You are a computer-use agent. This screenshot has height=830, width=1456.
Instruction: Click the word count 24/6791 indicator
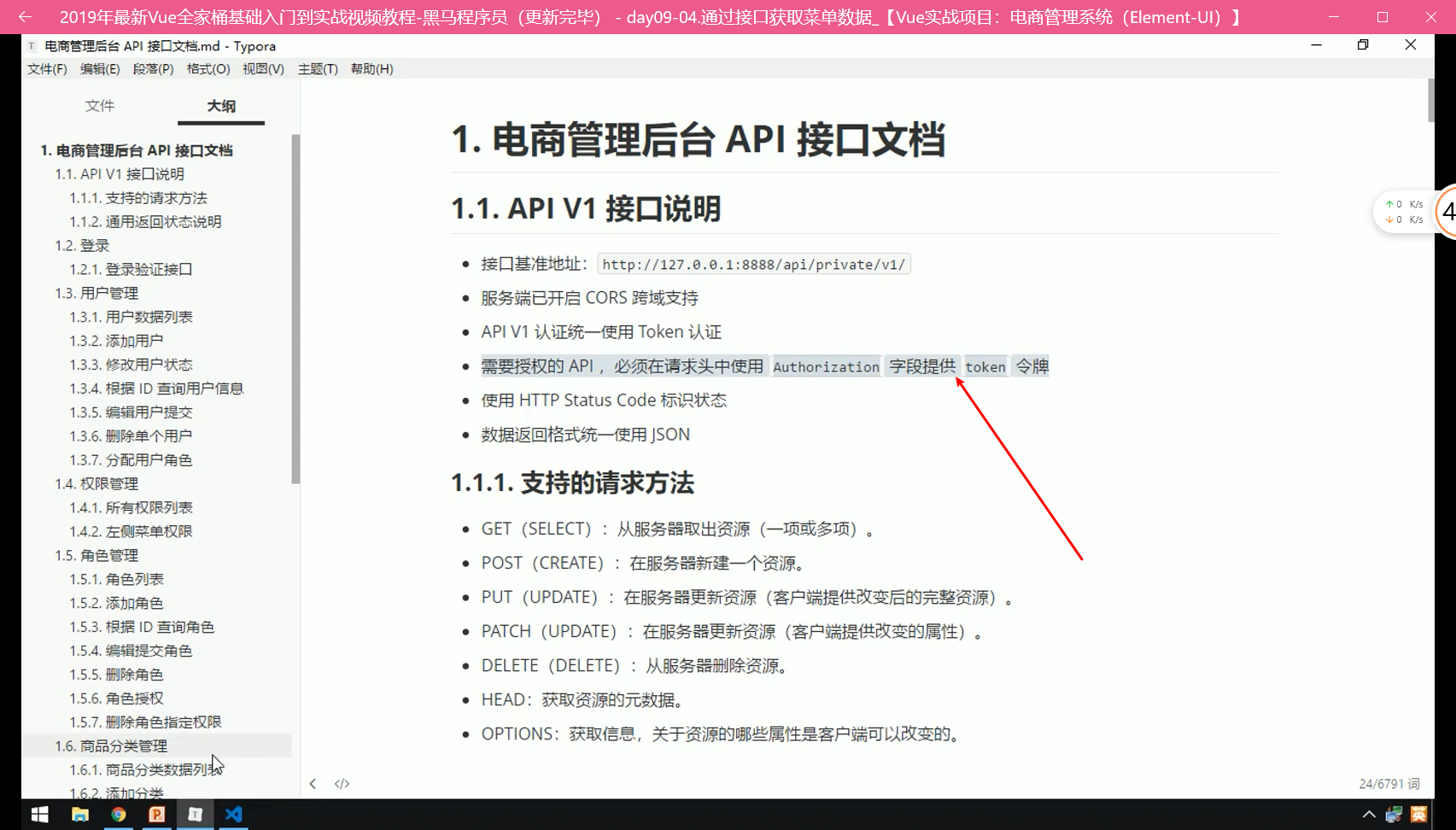pyautogui.click(x=1389, y=784)
